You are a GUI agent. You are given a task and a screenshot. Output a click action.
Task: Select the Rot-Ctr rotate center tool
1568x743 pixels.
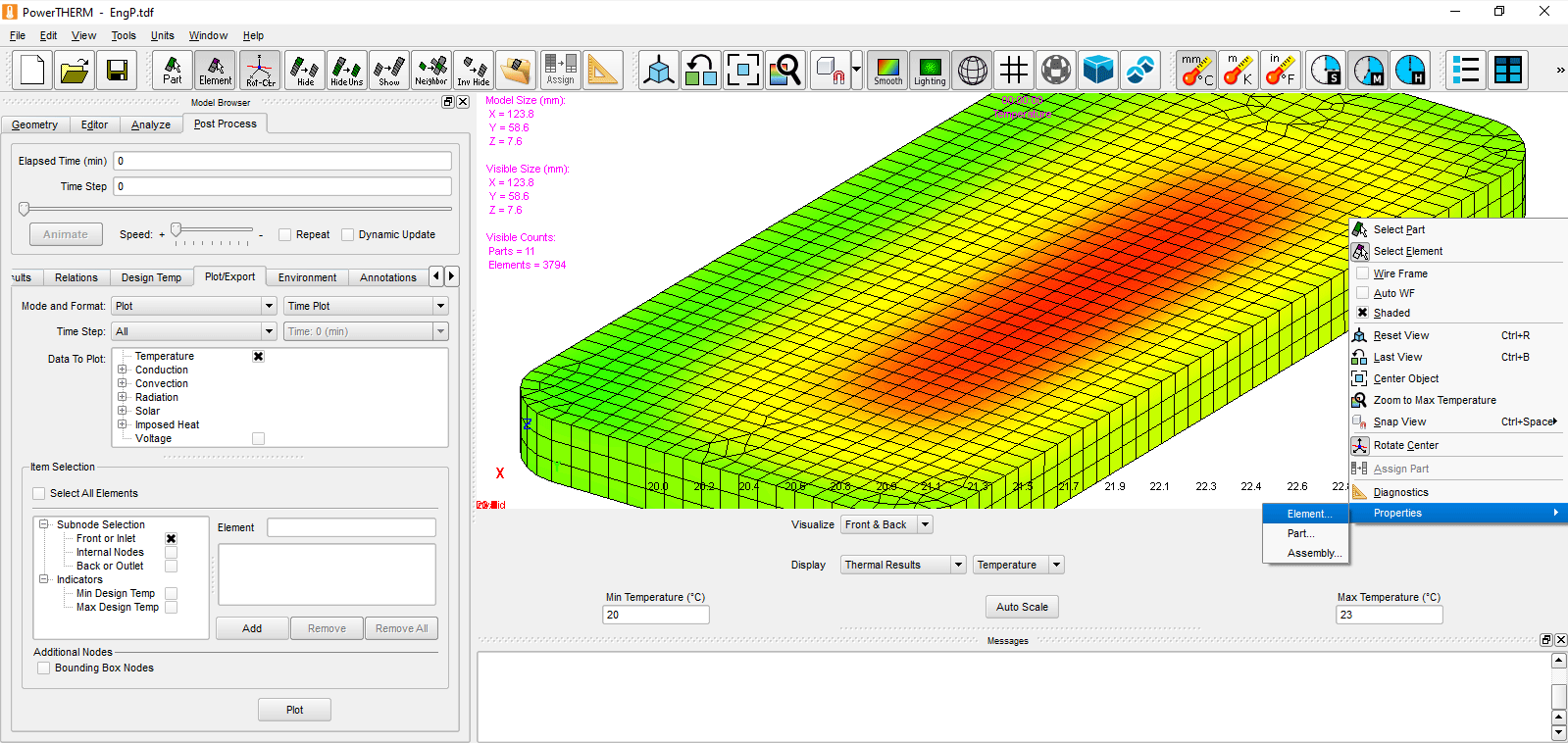260,71
